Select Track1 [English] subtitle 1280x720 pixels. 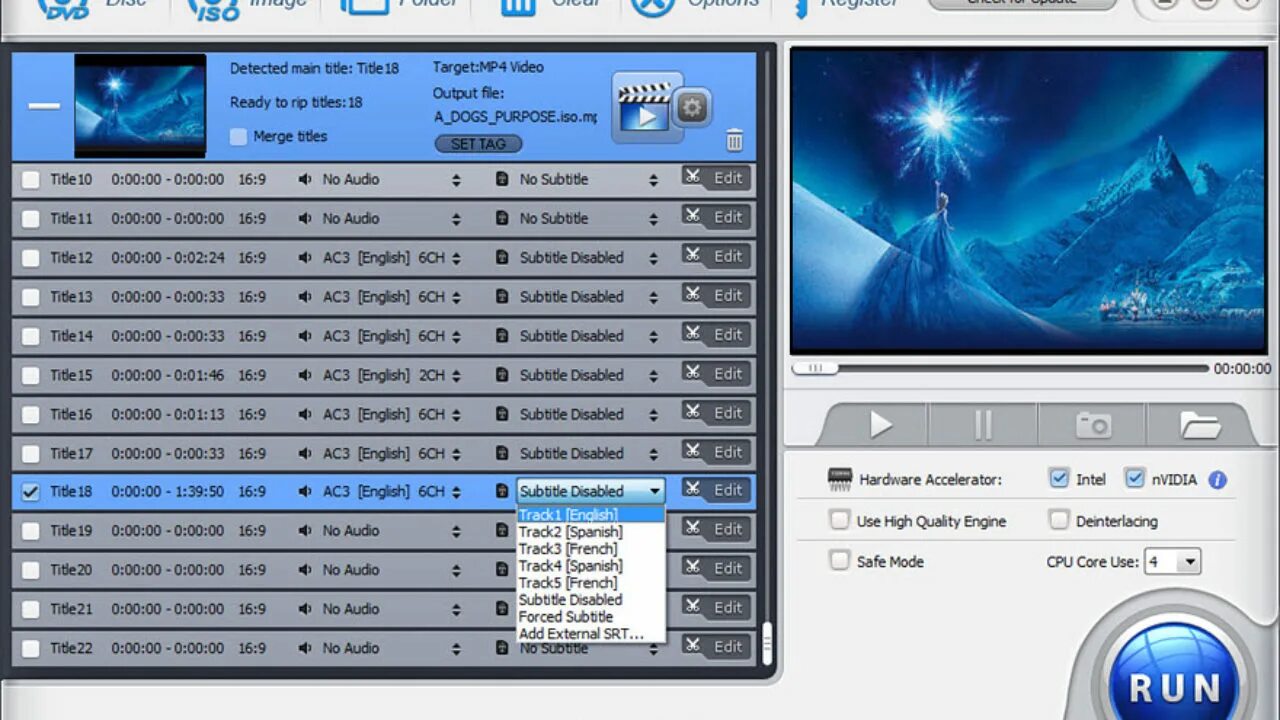[x=590, y=515]
